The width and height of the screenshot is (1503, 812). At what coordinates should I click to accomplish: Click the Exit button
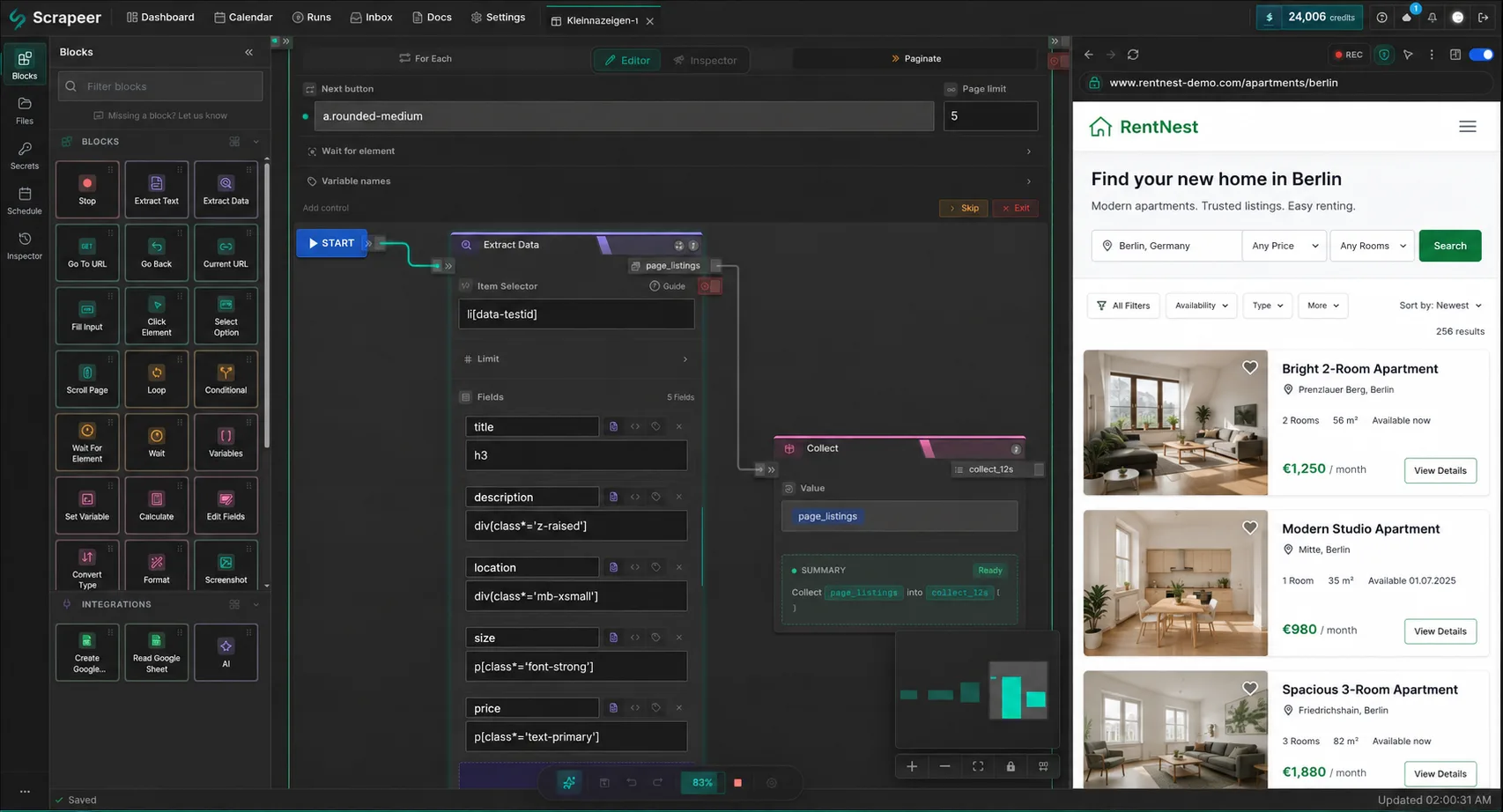(1015, 208)
